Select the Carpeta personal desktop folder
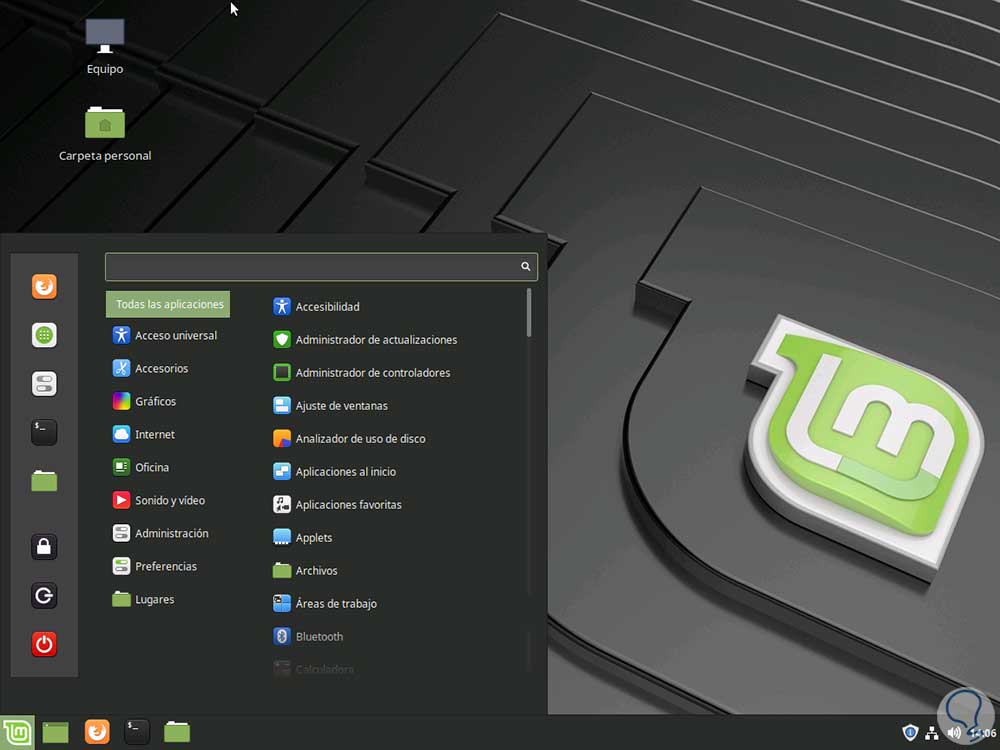This screenshot has width=1000, height=750. (105, 134)
